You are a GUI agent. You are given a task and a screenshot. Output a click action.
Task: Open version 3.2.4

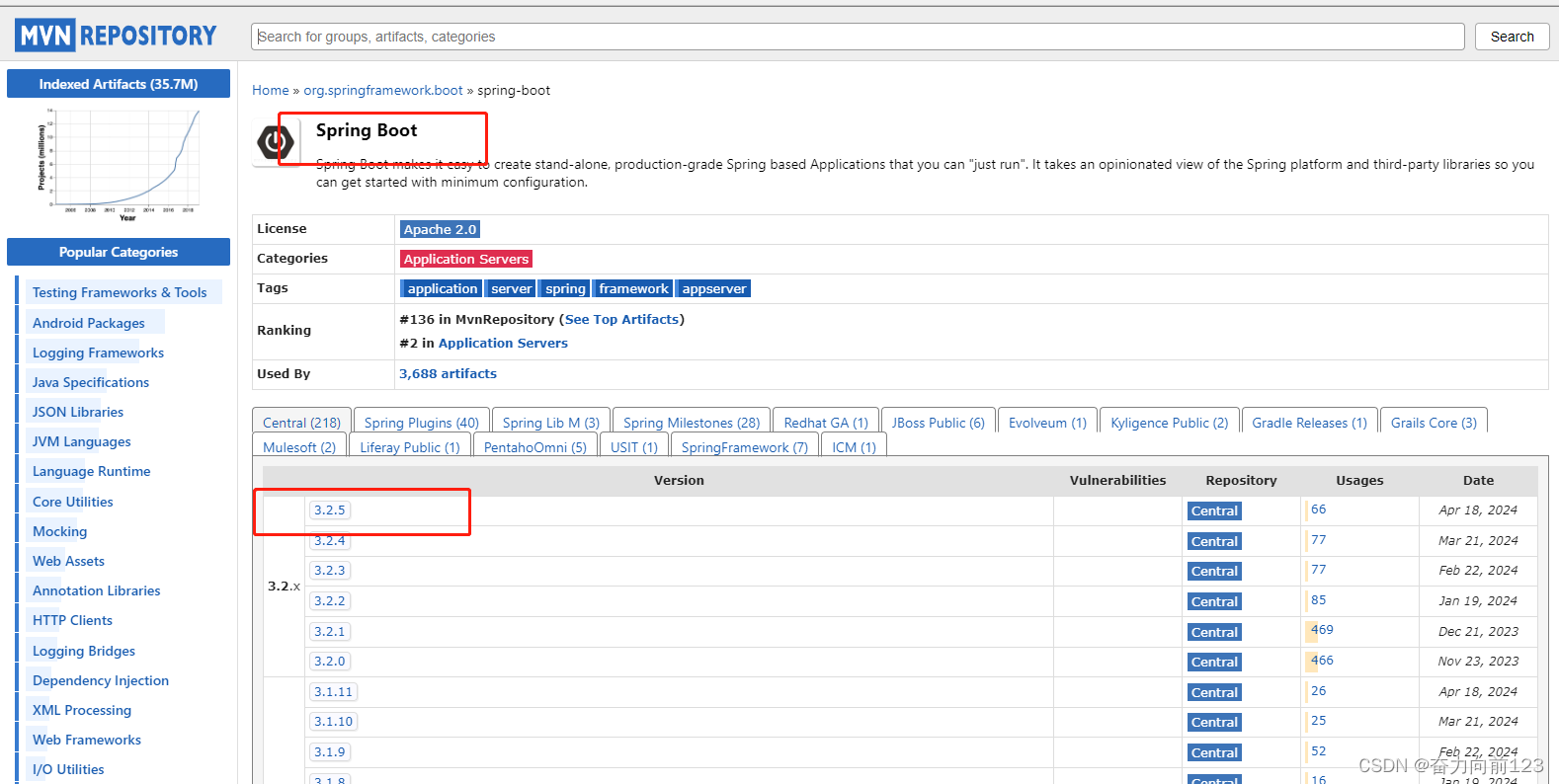coord(330,540)
